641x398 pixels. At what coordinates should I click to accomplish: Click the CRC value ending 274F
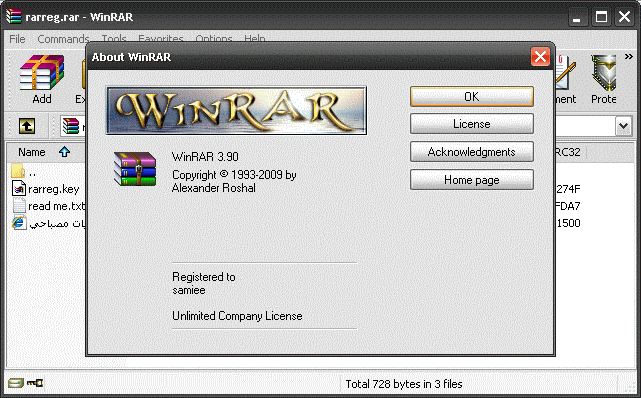pos(568,189)
